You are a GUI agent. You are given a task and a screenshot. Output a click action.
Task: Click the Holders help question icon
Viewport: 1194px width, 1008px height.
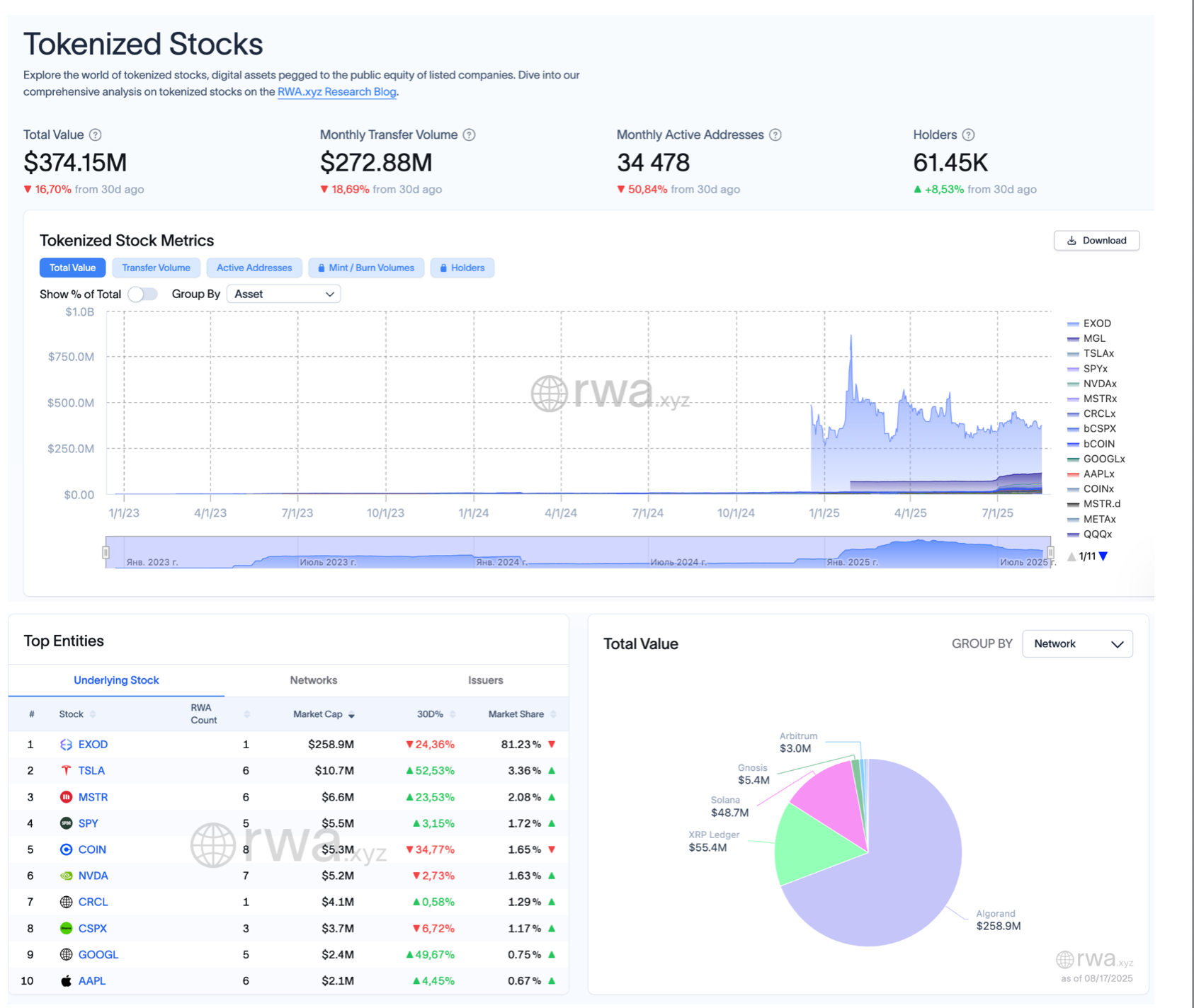[x=968, y=134]
